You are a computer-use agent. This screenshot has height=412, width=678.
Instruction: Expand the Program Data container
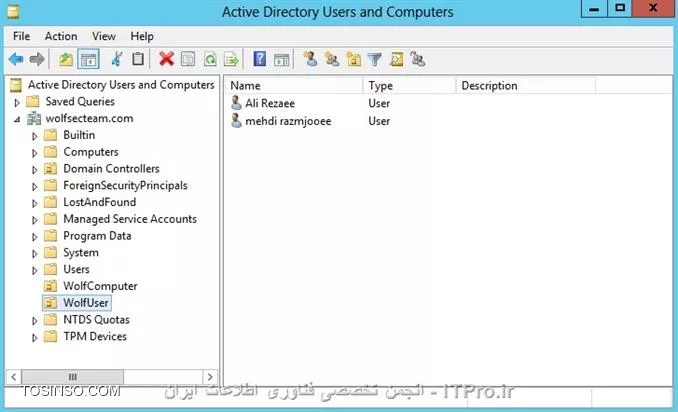coord(35,237)
